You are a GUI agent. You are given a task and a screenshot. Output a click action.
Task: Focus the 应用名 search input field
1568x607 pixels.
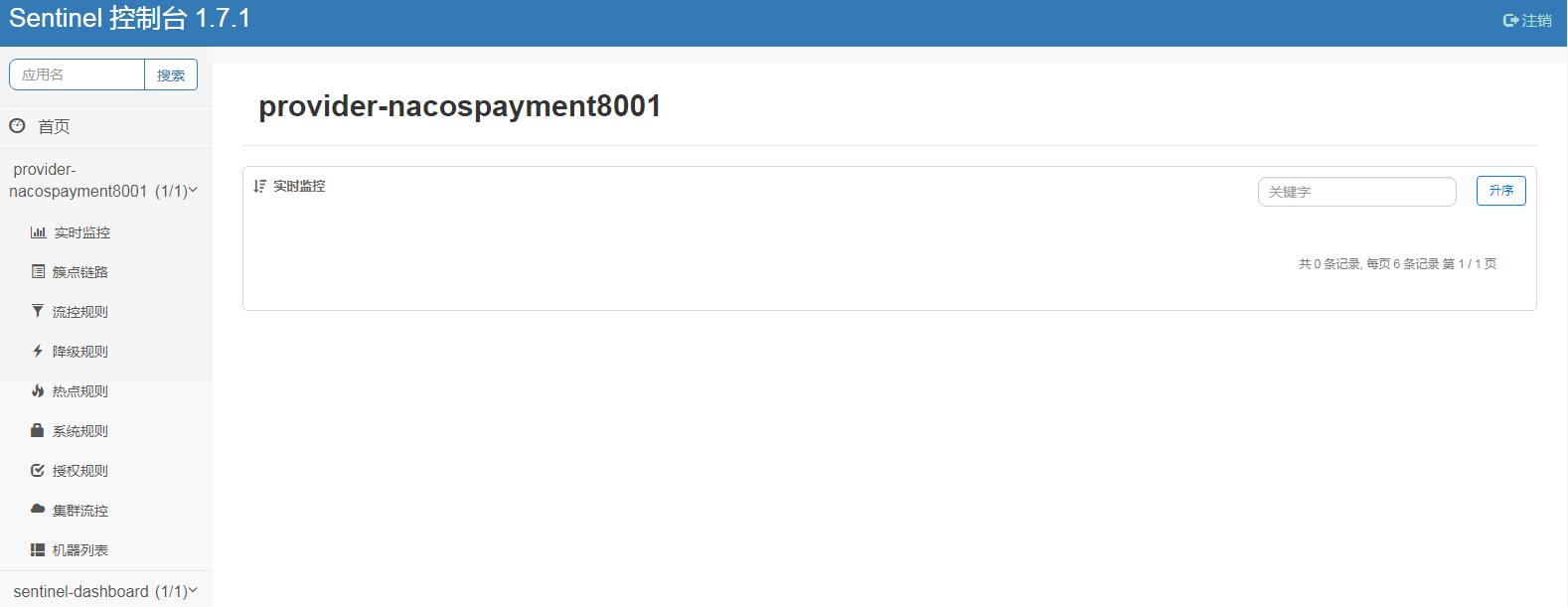tap(78, 75)
